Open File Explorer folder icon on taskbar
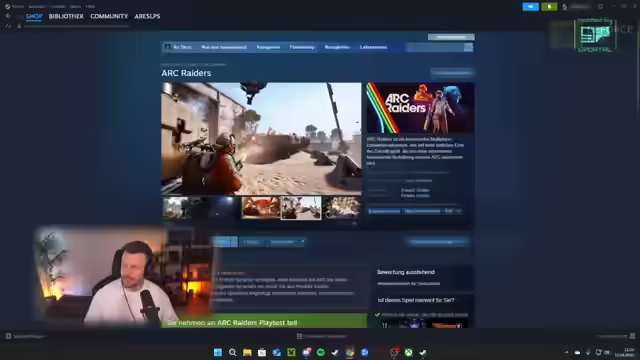The image size is (640, 360). (247, 352)
